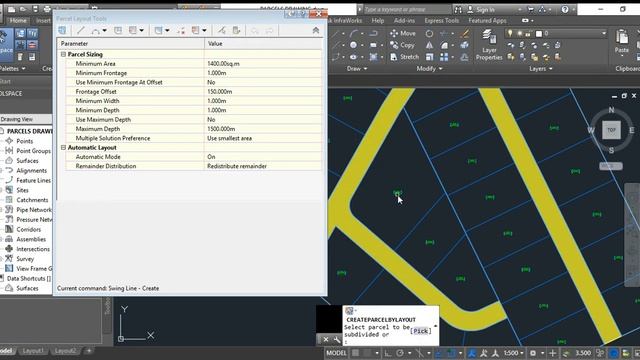The width and height of the screenshot is (640, 360).
Task: Click the Draw Freehand lot line tool icon
Action: (118, 31)
